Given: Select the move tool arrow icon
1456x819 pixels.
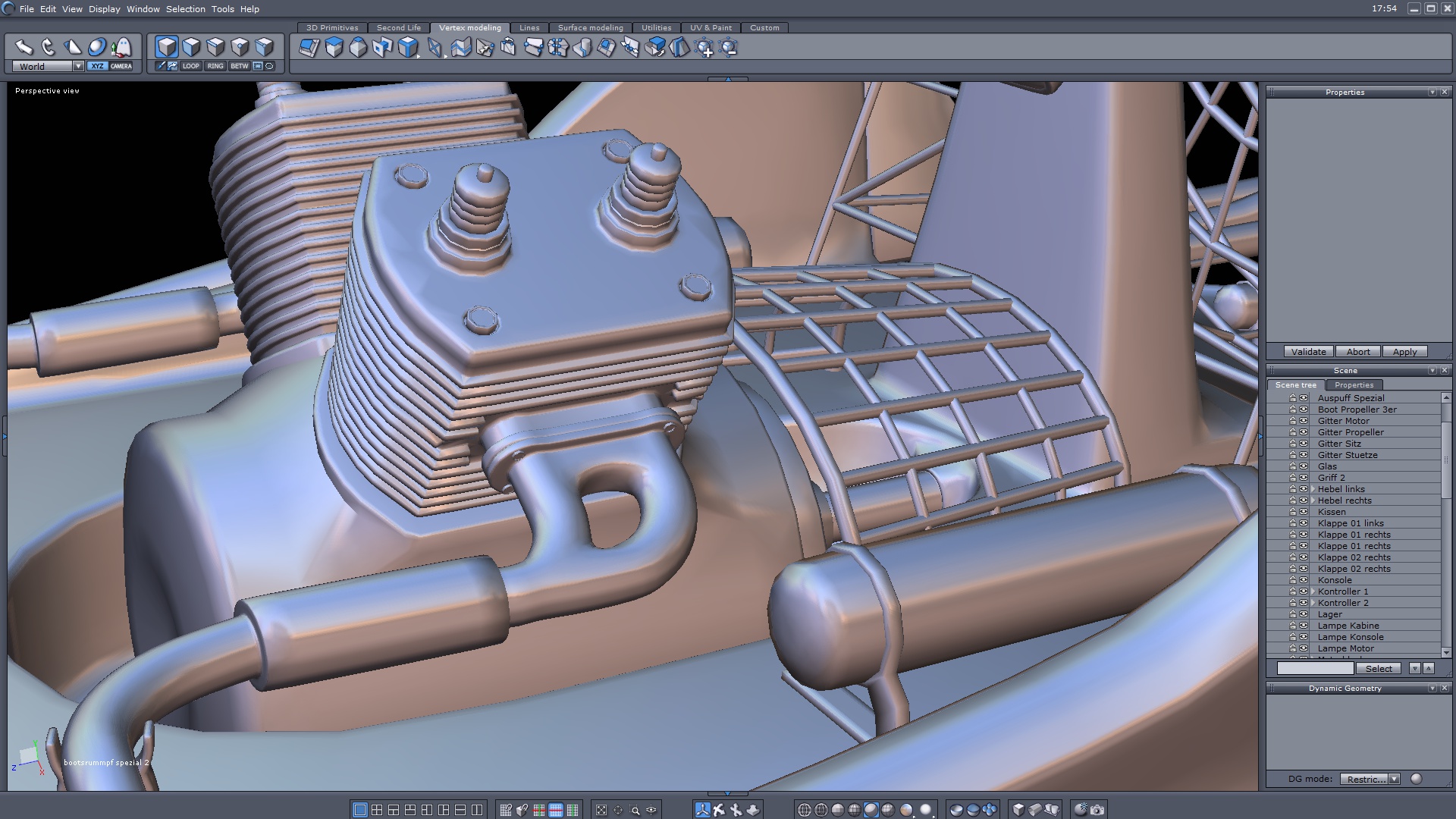Looking at the screenshot, I should (24, 48).
